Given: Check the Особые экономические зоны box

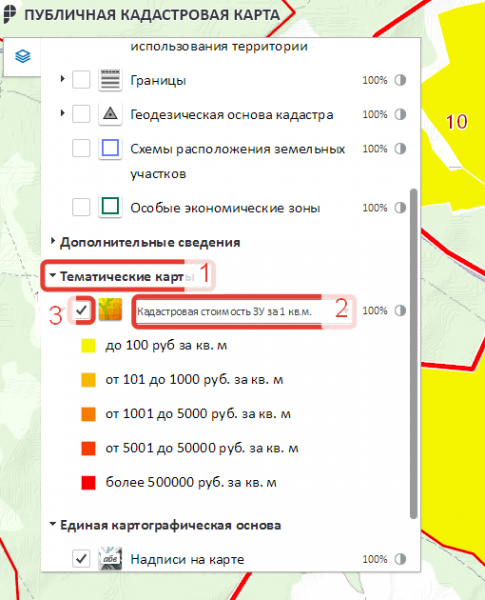Looking at the screenshot, I should click(x=81, y=207).
